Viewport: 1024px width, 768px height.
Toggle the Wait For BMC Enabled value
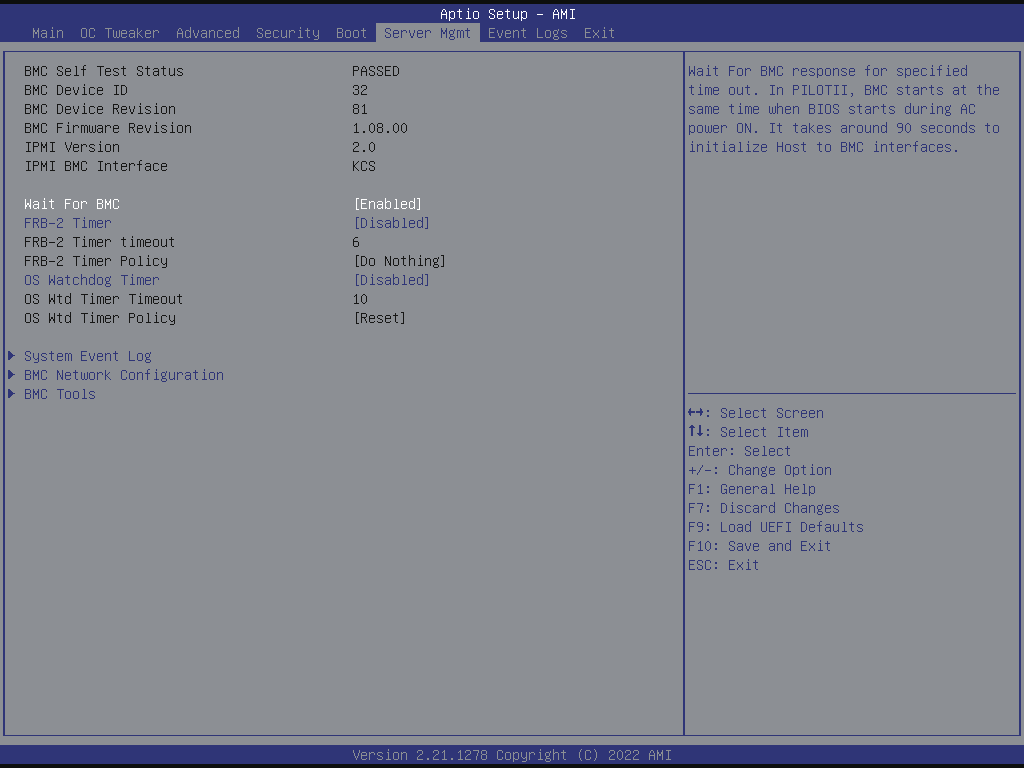388,204
